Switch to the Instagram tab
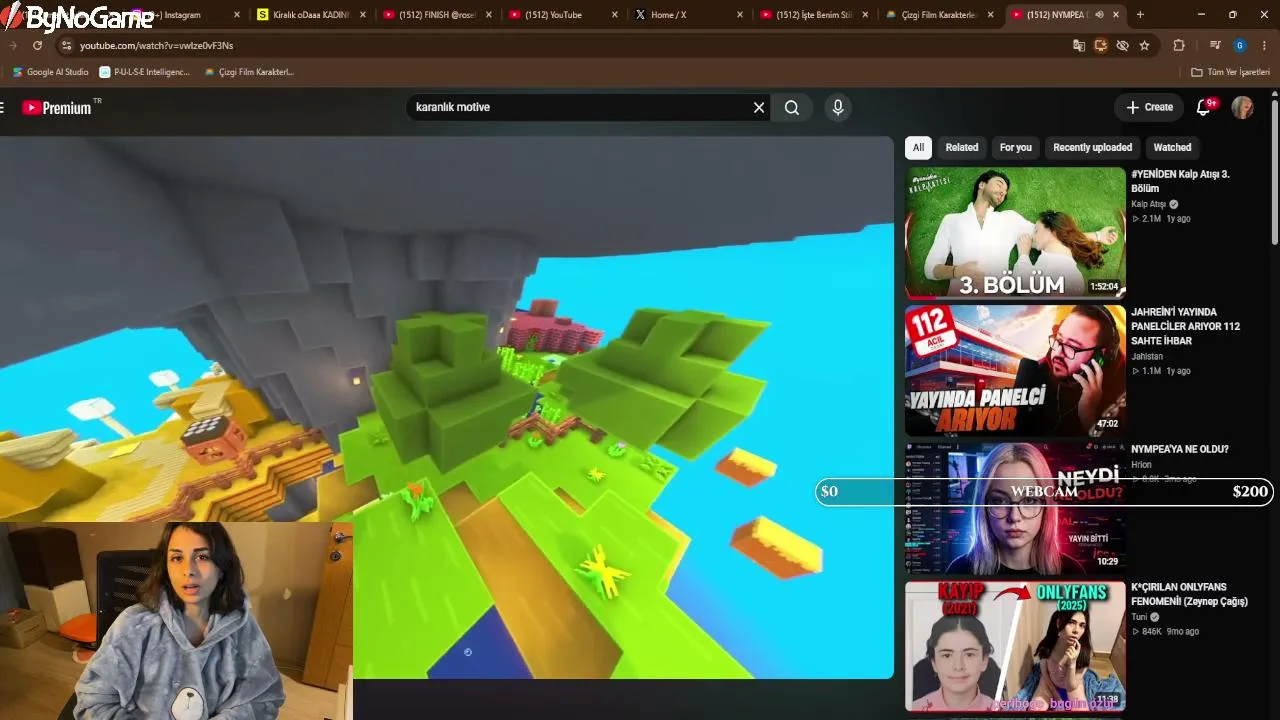Viewport: 1280px width, 720px height. [x=185, y=15]
